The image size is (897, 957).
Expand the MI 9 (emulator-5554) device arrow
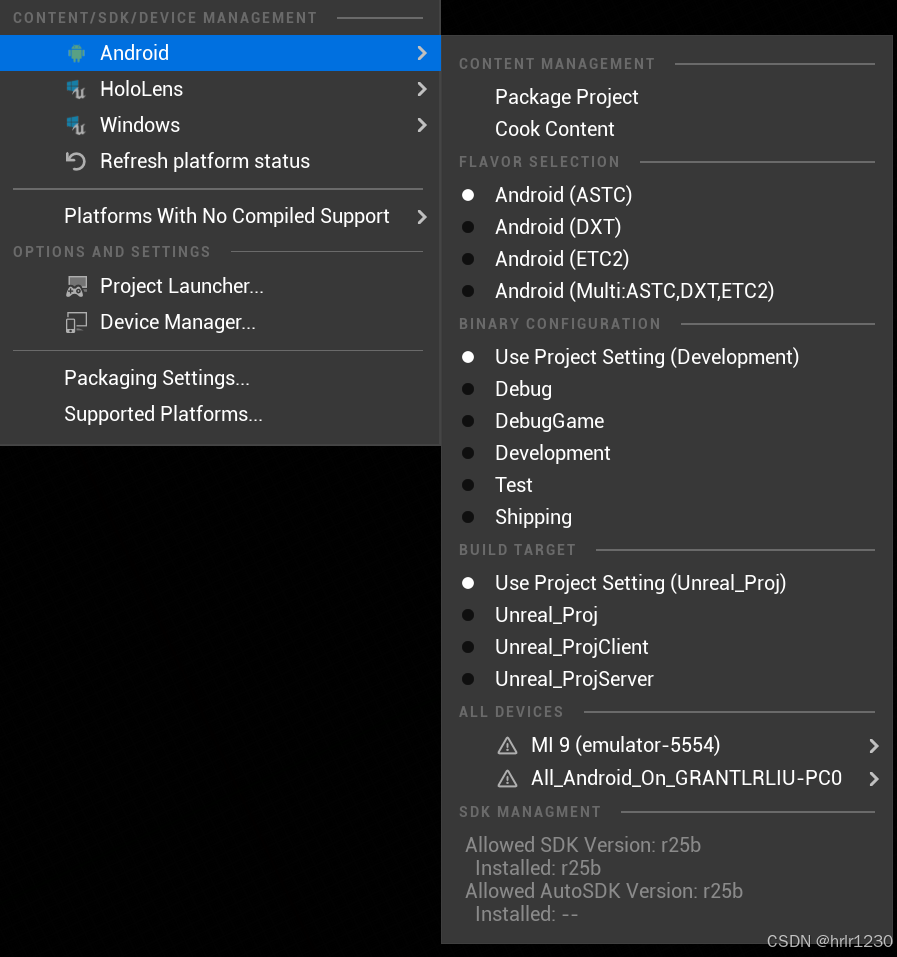point(874,746)
